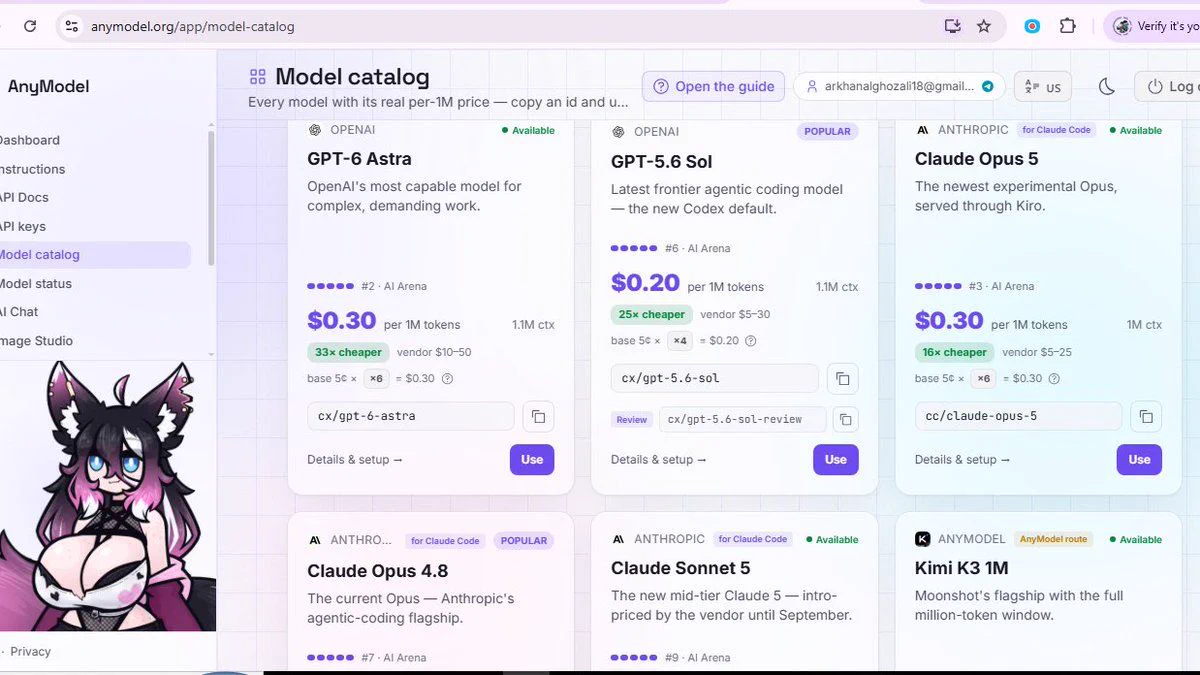Open Details & setup for GPT-6 Astra
This screenshot has width=1200, height=675.
354,460
